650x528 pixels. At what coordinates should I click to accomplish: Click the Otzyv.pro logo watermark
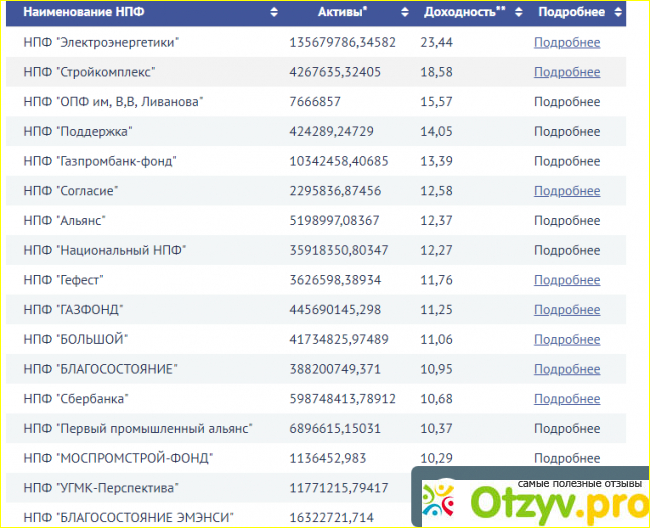pos(531,497)
